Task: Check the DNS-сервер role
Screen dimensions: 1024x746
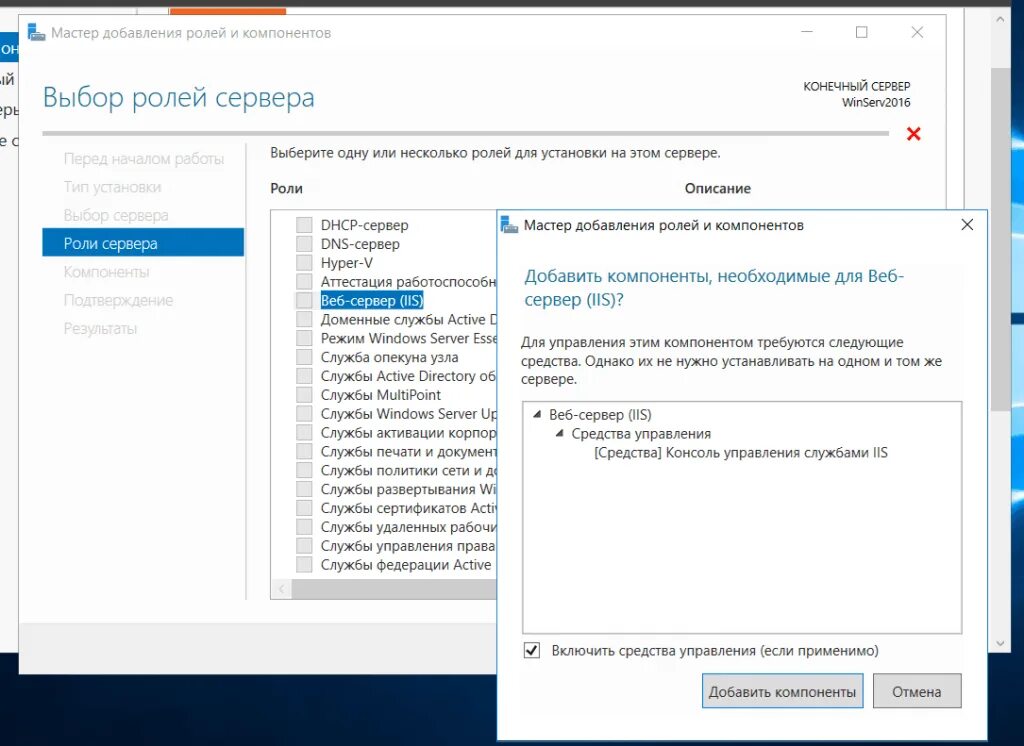Action: [302, 243]
